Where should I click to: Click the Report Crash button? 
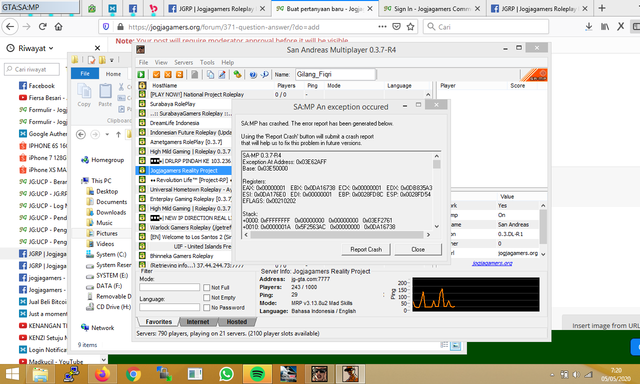coord(366,249)
